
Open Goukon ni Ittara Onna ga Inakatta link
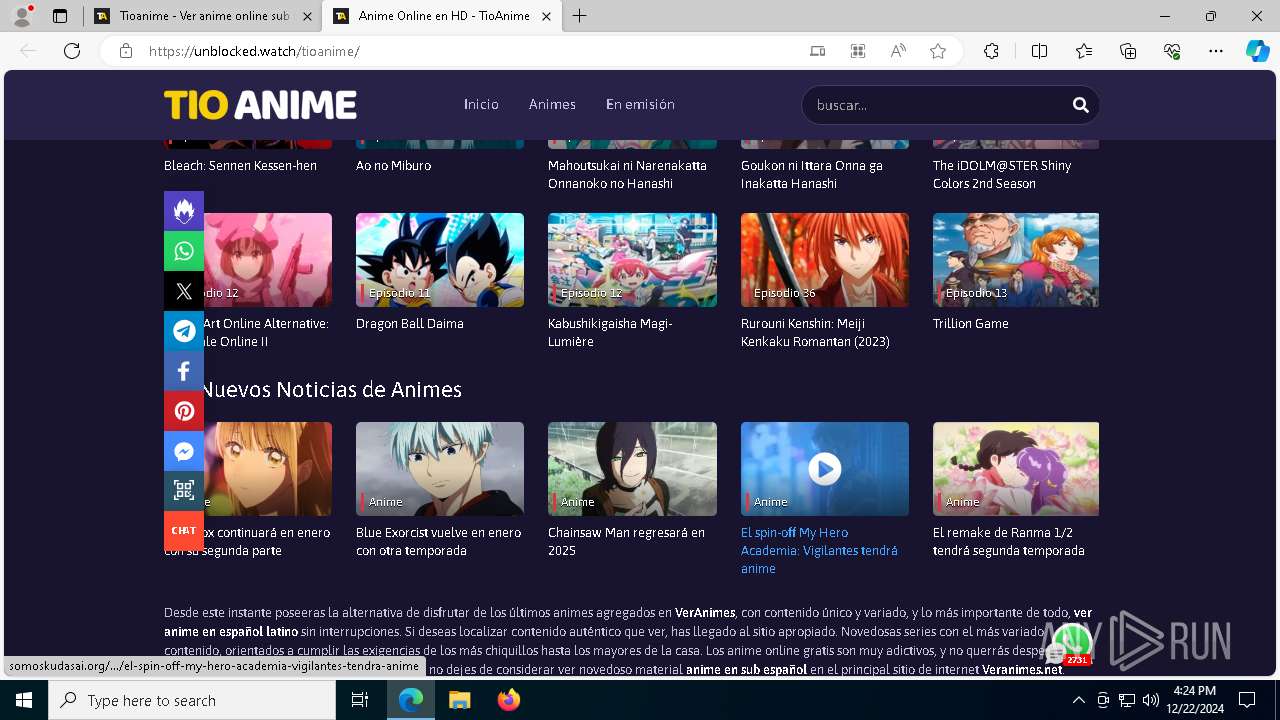[811, 175]
